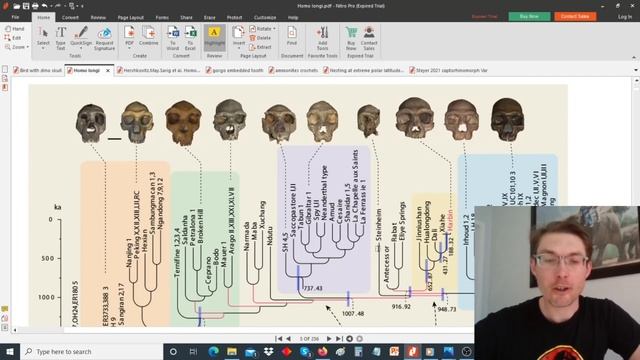Click the taskbar search box
640x360 pixels.
pyautogui.click(x=91, y=351)
